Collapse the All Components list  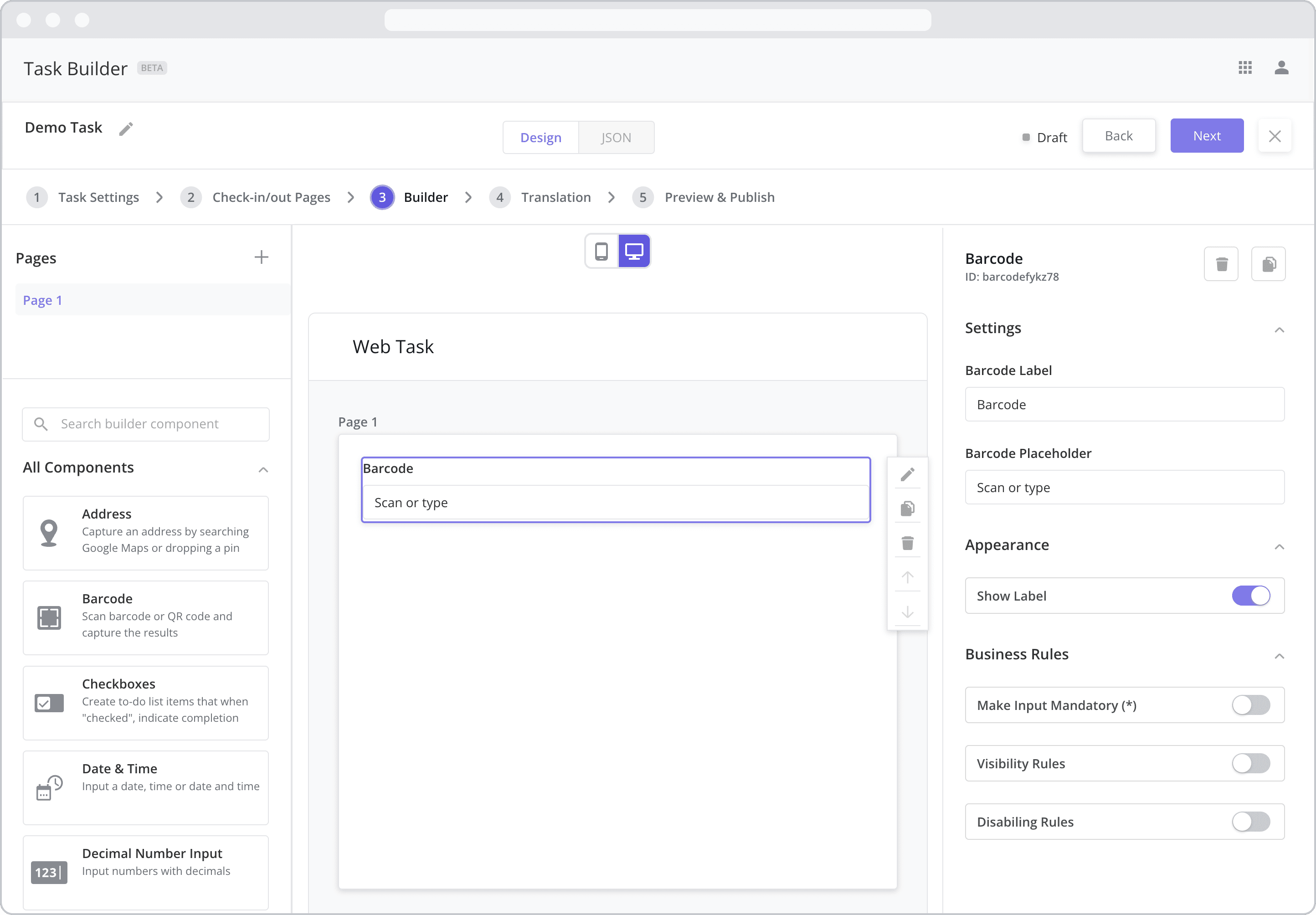tap(263, 469)
